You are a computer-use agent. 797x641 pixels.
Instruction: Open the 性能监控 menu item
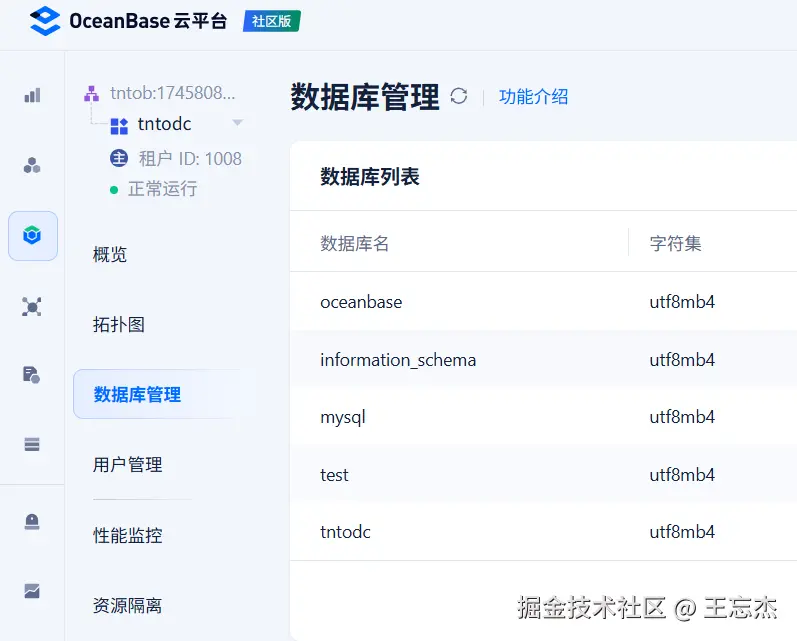click(x=127, y=535)
